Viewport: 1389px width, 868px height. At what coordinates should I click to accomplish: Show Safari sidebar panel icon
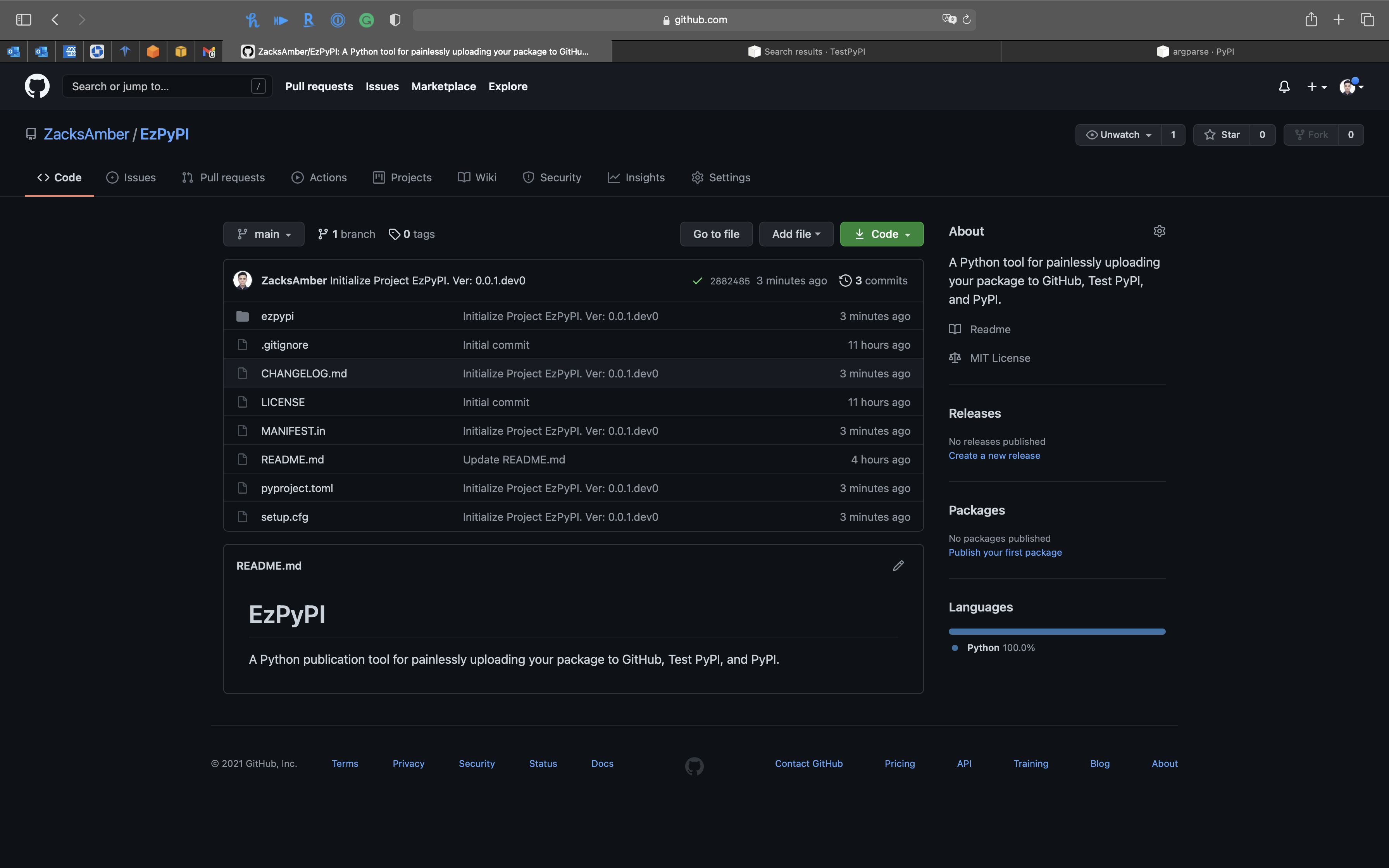point(24,20)
